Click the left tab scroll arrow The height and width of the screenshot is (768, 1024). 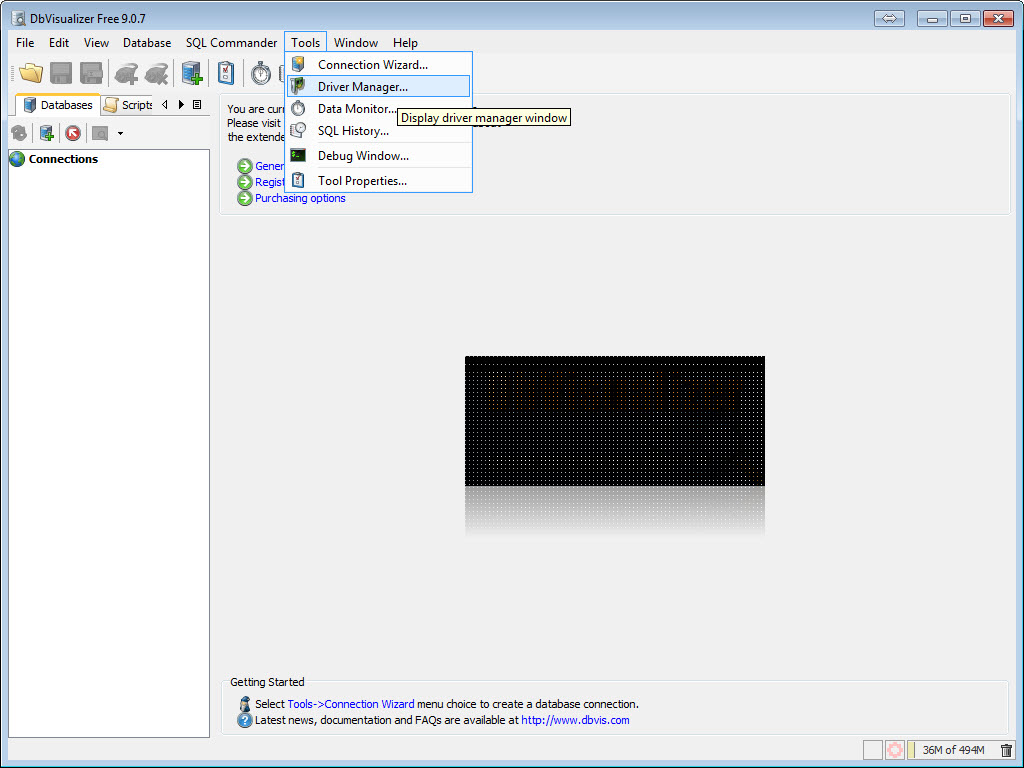(165, 104)
